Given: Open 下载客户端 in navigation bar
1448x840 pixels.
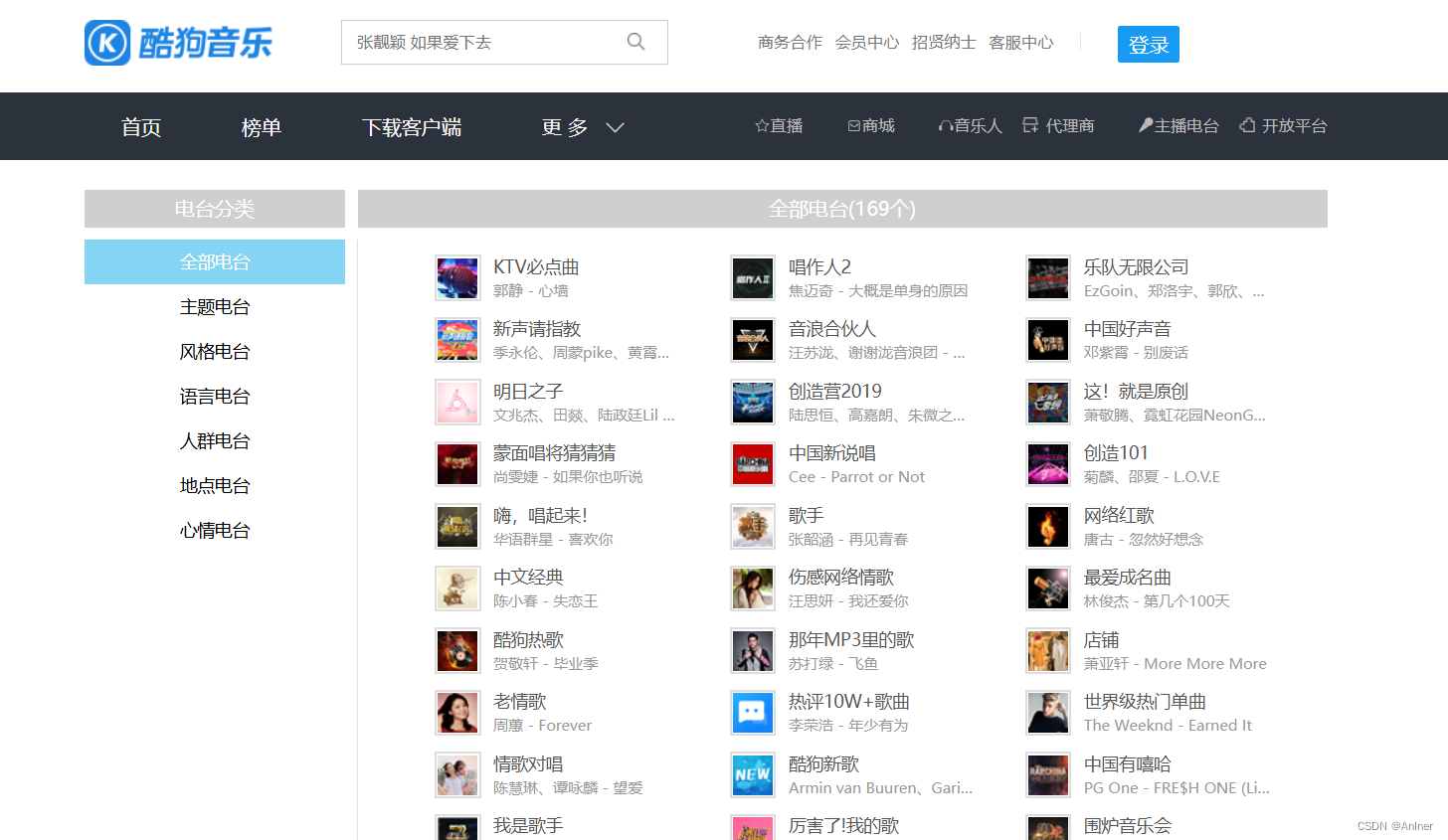Looking at the screenshot, I should tap(412, 127).
